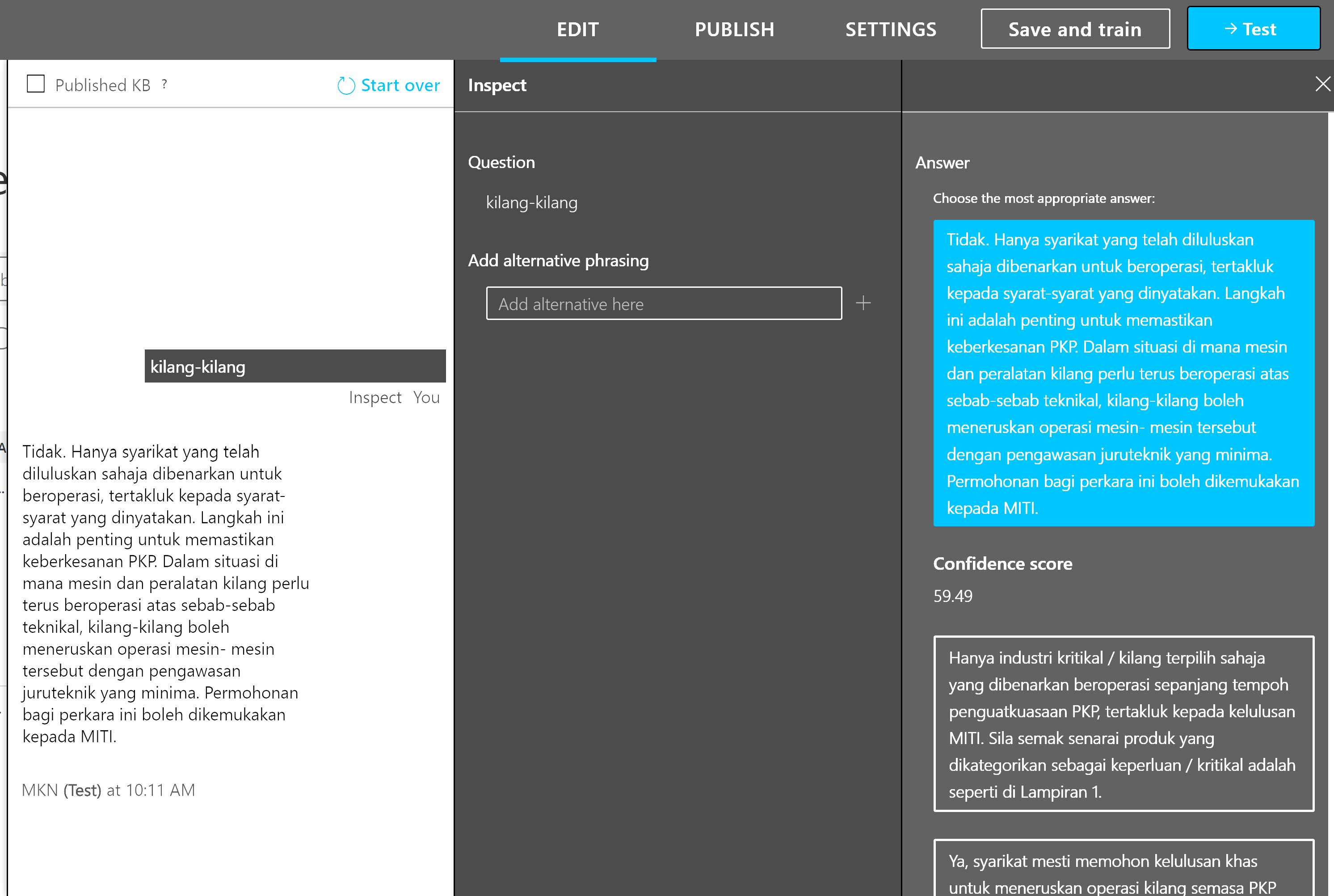This screenshot has height=896, width=1334.
Task: Focus the Add alternative here field
Action: [x=663, y=303]
